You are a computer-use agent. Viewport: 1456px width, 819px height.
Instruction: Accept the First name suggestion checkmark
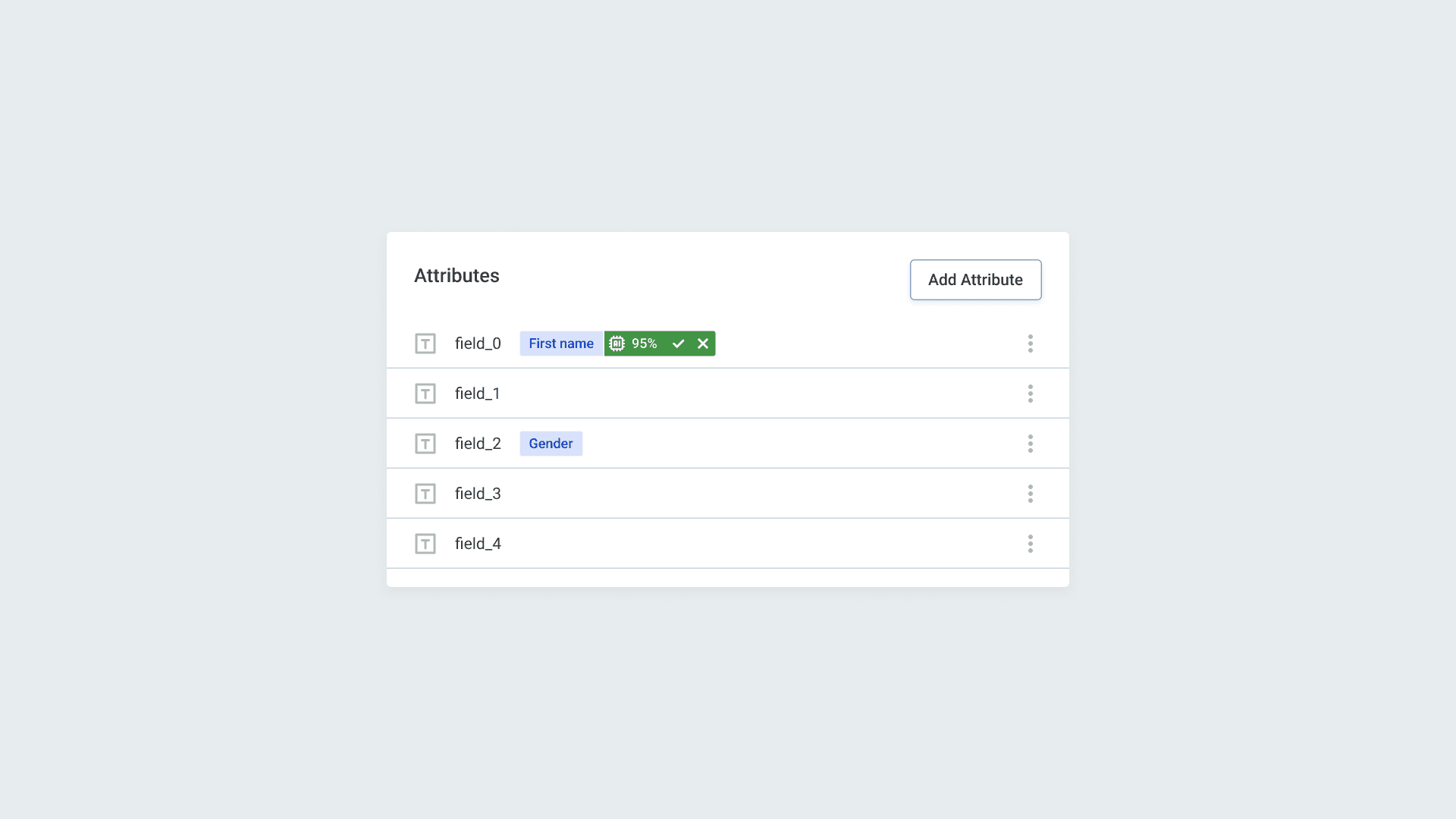coord(678,344)
